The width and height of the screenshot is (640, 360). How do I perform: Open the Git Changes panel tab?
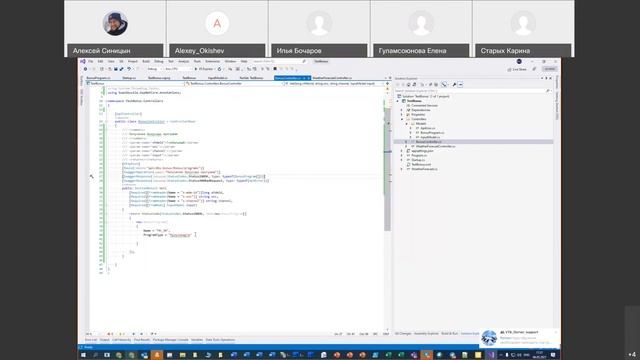point(403,333)
